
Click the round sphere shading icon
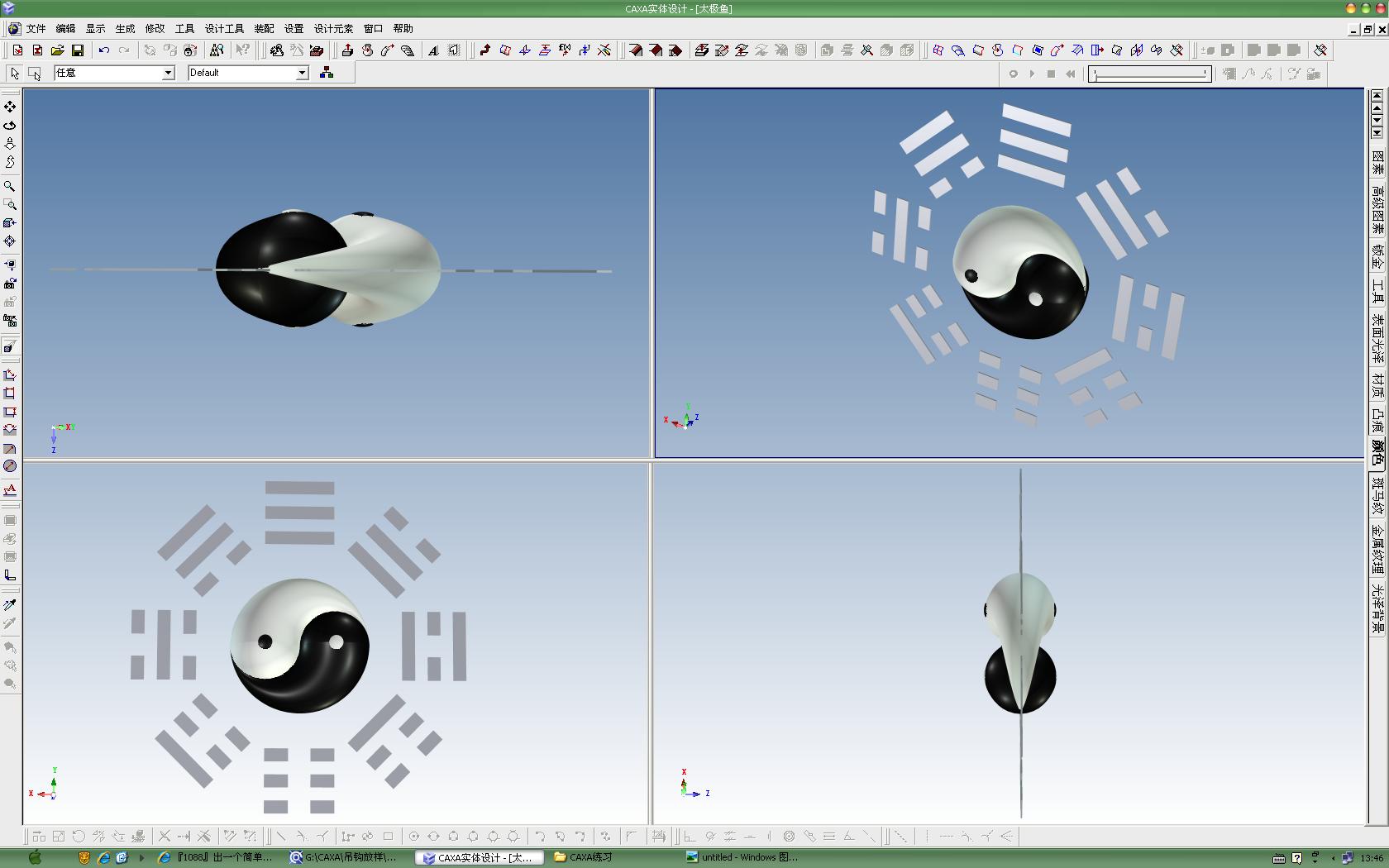point(10,466)
